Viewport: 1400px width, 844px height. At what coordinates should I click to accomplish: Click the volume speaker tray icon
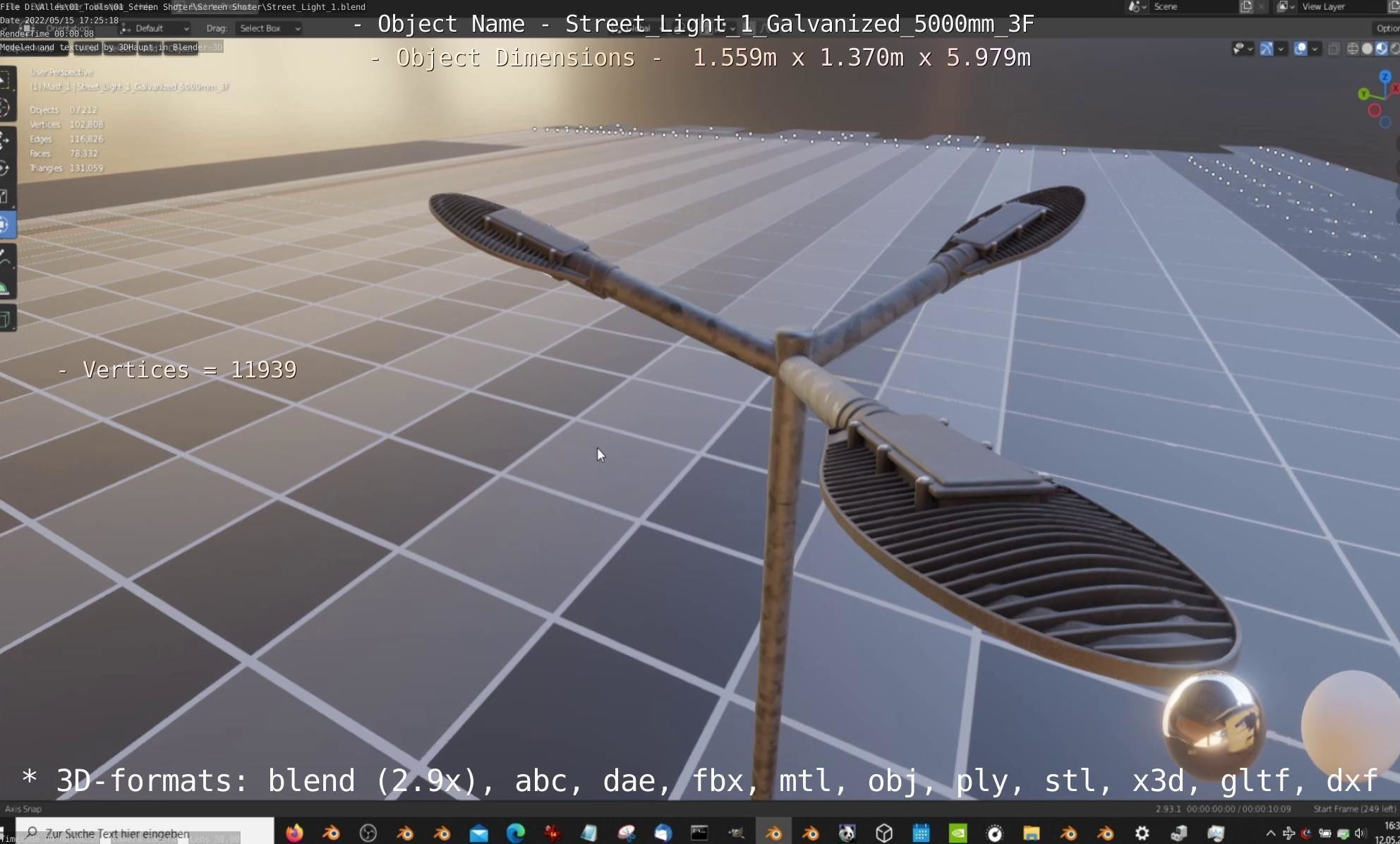tap(1360, 833)
